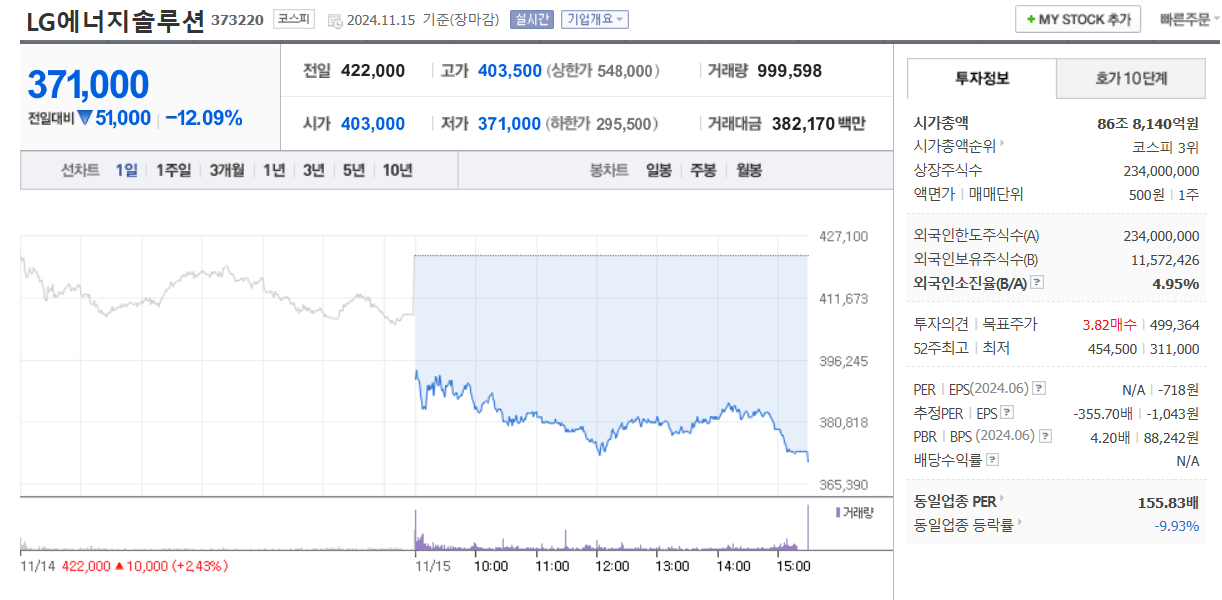Select the 투자정보 tab
Screen dimensions: 1222x600
pyautogui.click(x=981, y=78)
